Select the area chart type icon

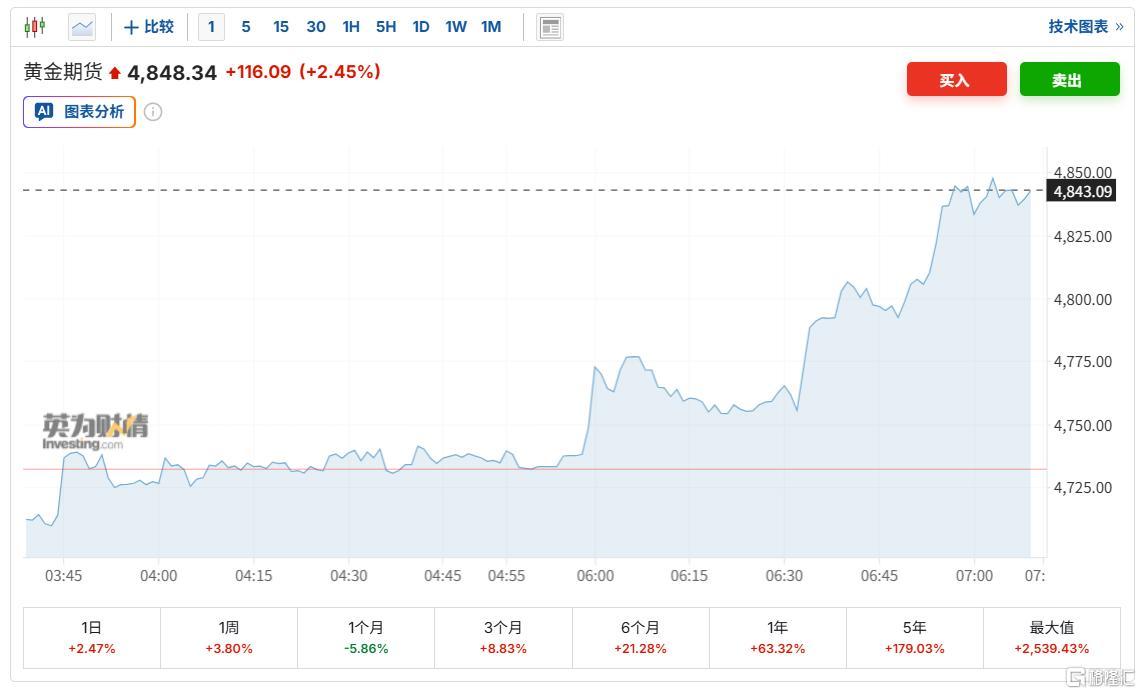[x=82, y=27]
